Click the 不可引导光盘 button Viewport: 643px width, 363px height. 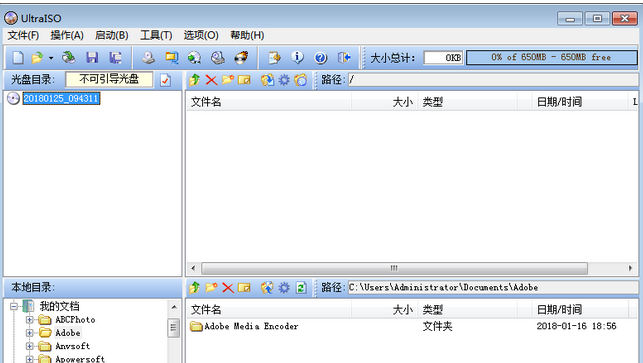pos(109,79)
